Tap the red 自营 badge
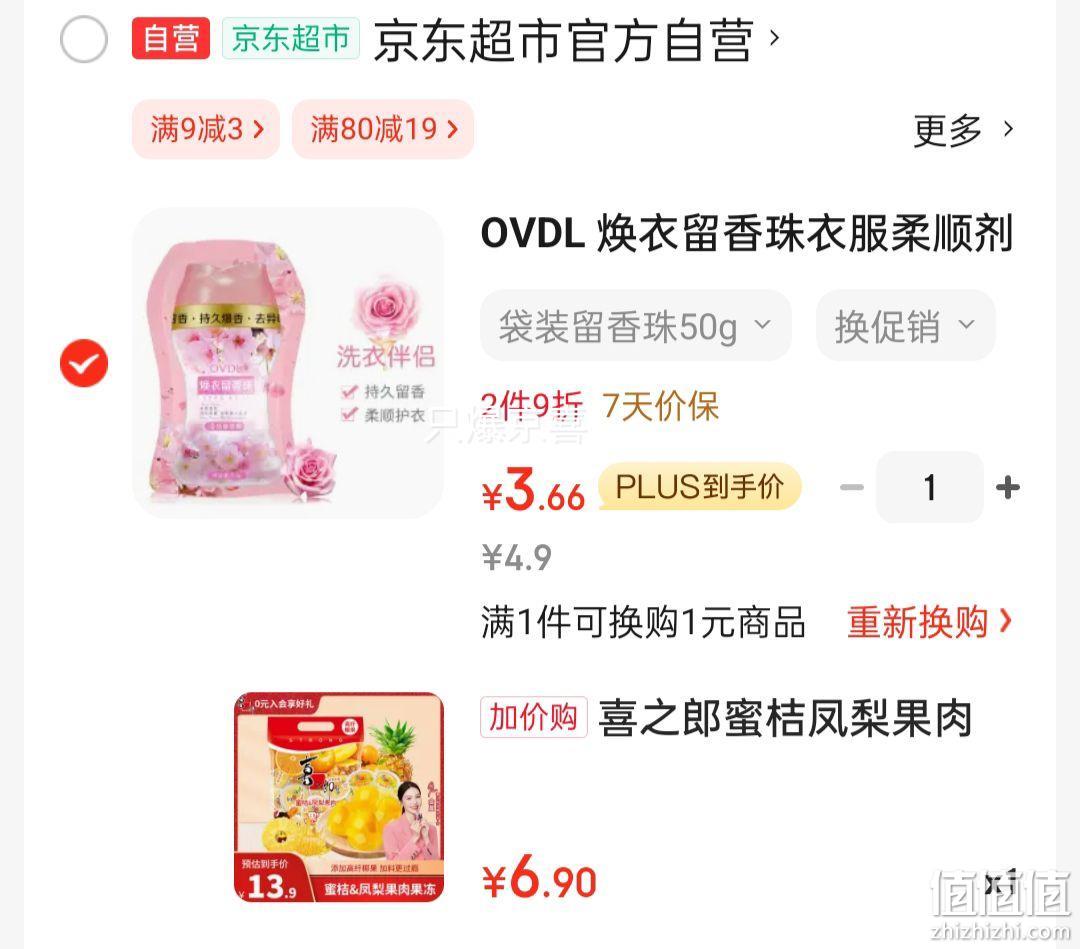This screenshot has width=1080, height=949. tap(171, 39)
